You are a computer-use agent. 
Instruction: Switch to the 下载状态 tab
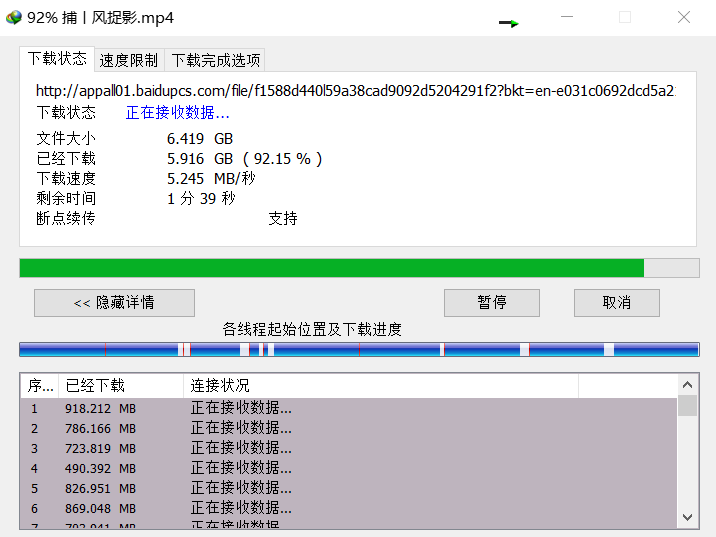57,59
